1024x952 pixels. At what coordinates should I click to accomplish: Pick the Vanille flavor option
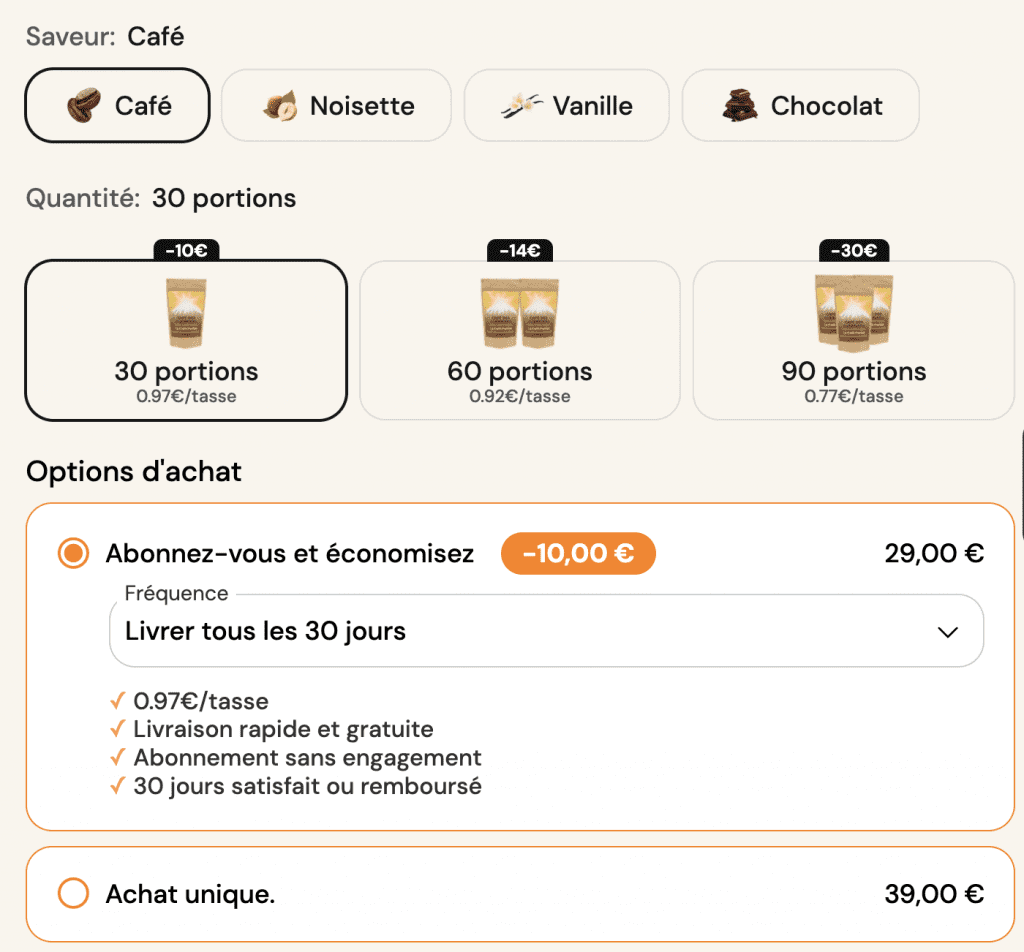[x=567, y=105]
